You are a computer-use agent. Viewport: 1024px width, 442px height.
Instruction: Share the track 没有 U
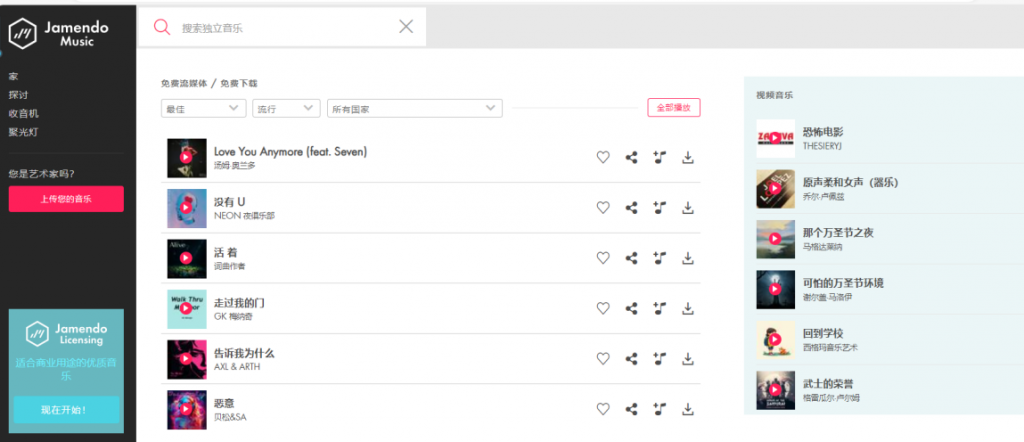pyautogui.click(x=631, y=208)
